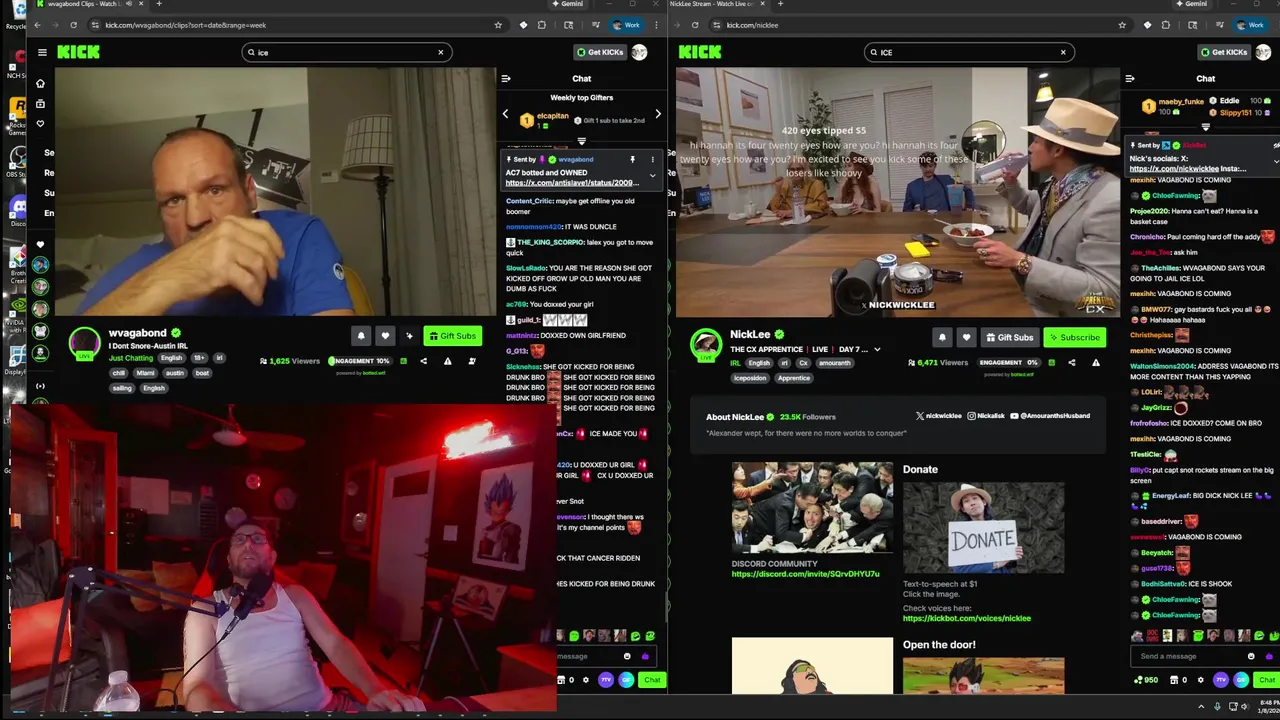Viewport: 1280px width, 720px height.
Task: Expand NickLee stream title dropdown
Action: click(x=877, y=350)
